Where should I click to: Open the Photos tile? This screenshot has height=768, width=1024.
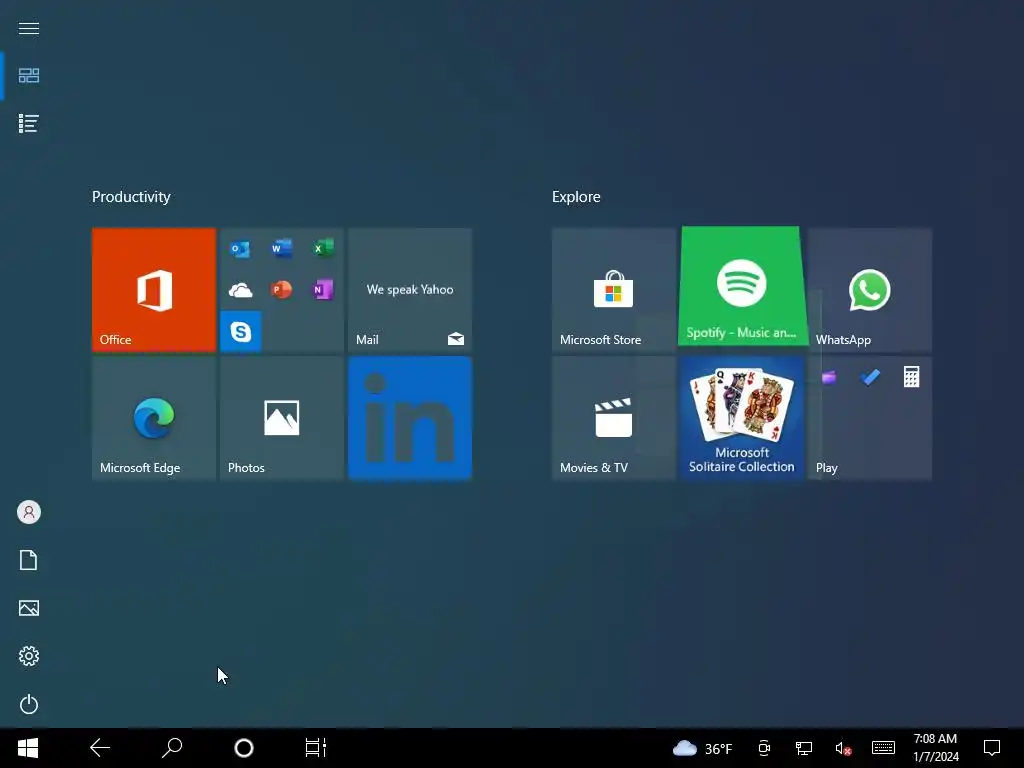click(281, 418)
